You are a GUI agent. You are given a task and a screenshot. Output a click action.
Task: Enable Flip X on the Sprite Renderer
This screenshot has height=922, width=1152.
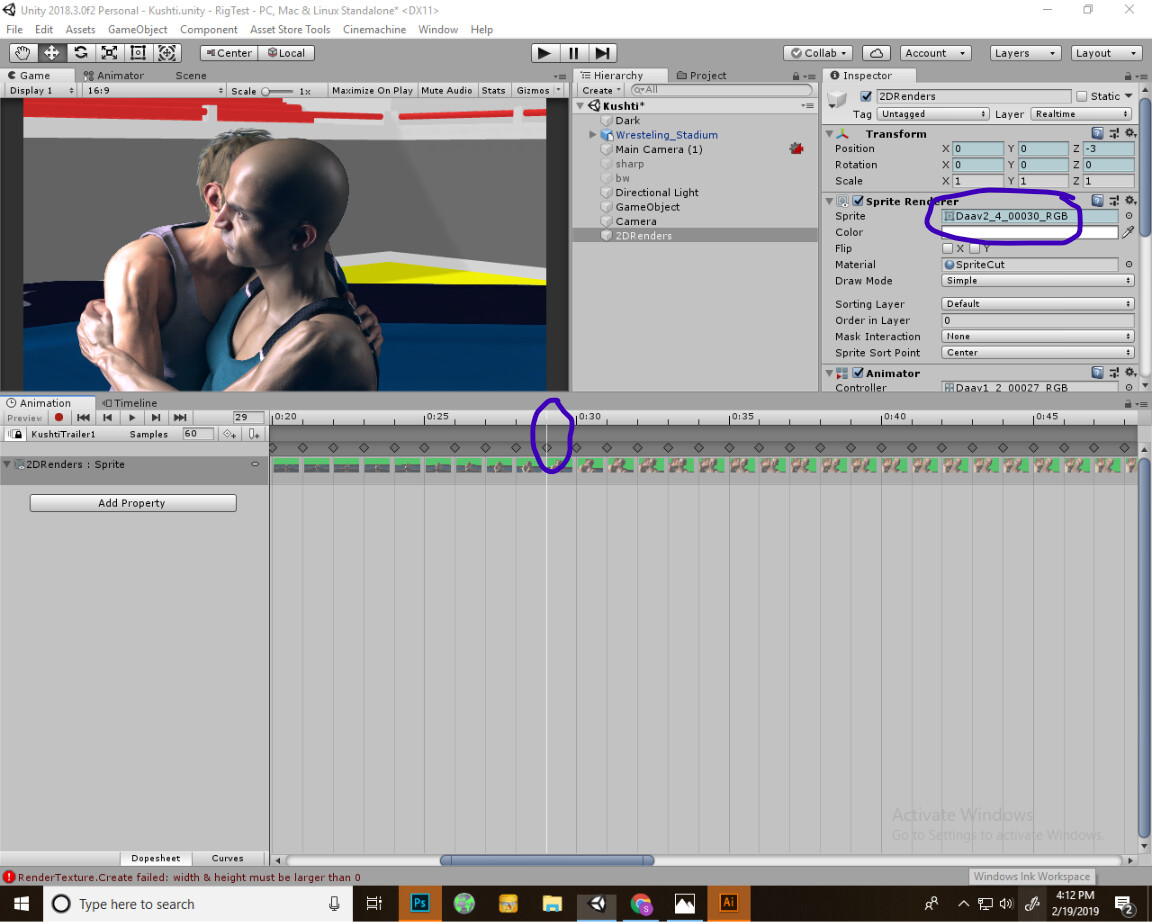950,248
